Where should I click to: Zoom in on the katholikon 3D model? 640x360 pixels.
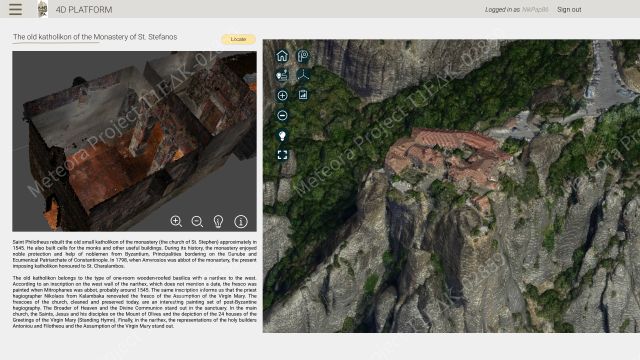[176, 221]
